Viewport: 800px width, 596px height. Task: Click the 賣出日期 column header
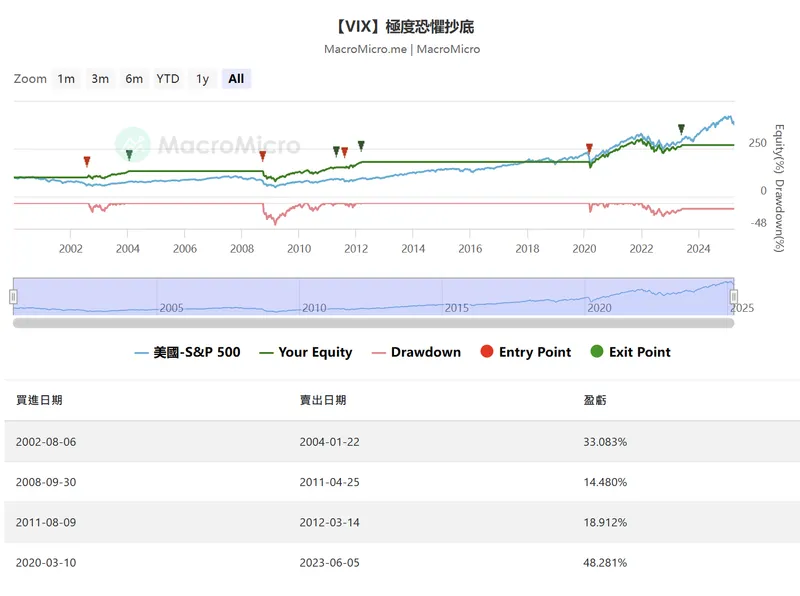coord(323,400)
